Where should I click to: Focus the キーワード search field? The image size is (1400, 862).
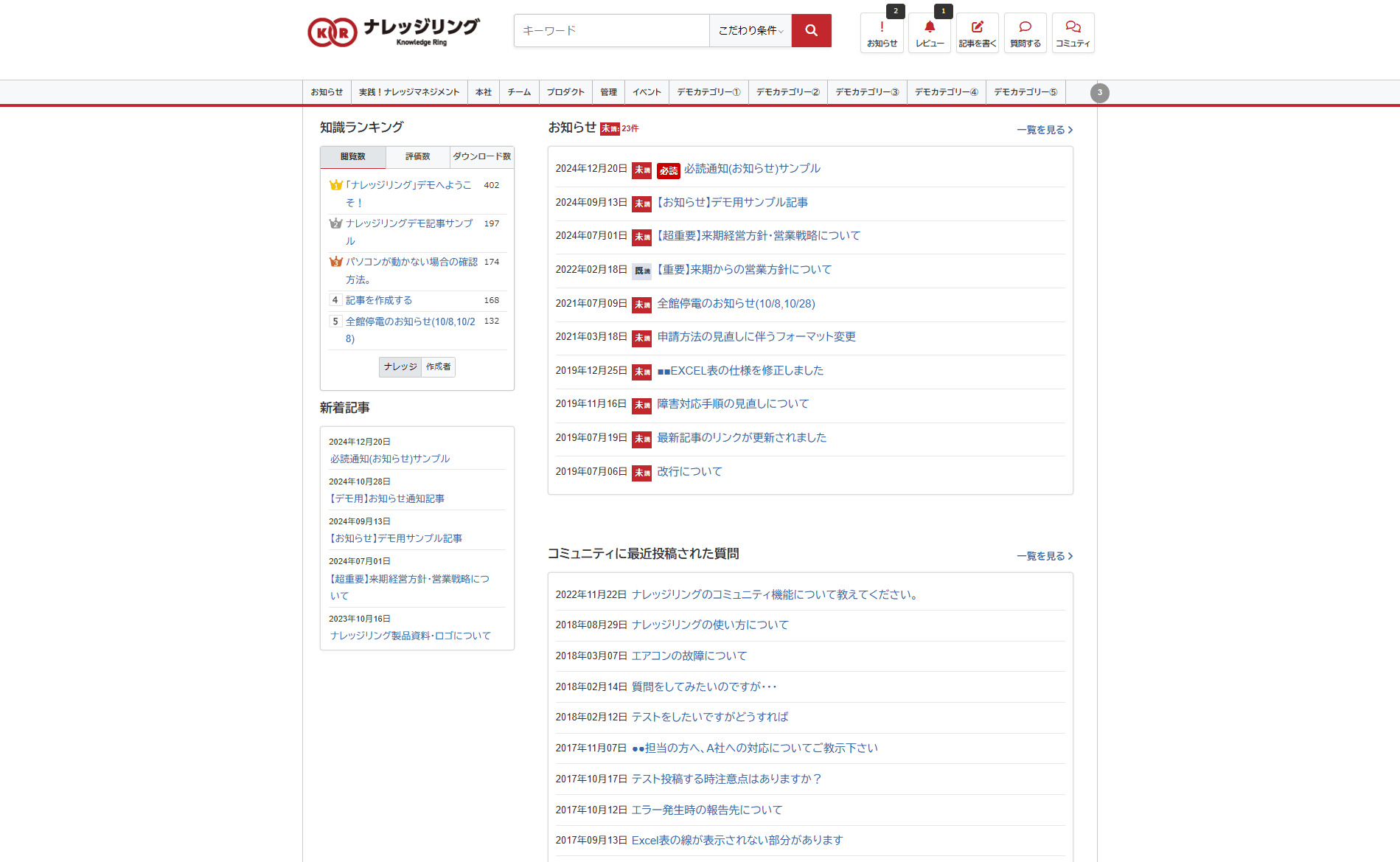coord(612,30)
